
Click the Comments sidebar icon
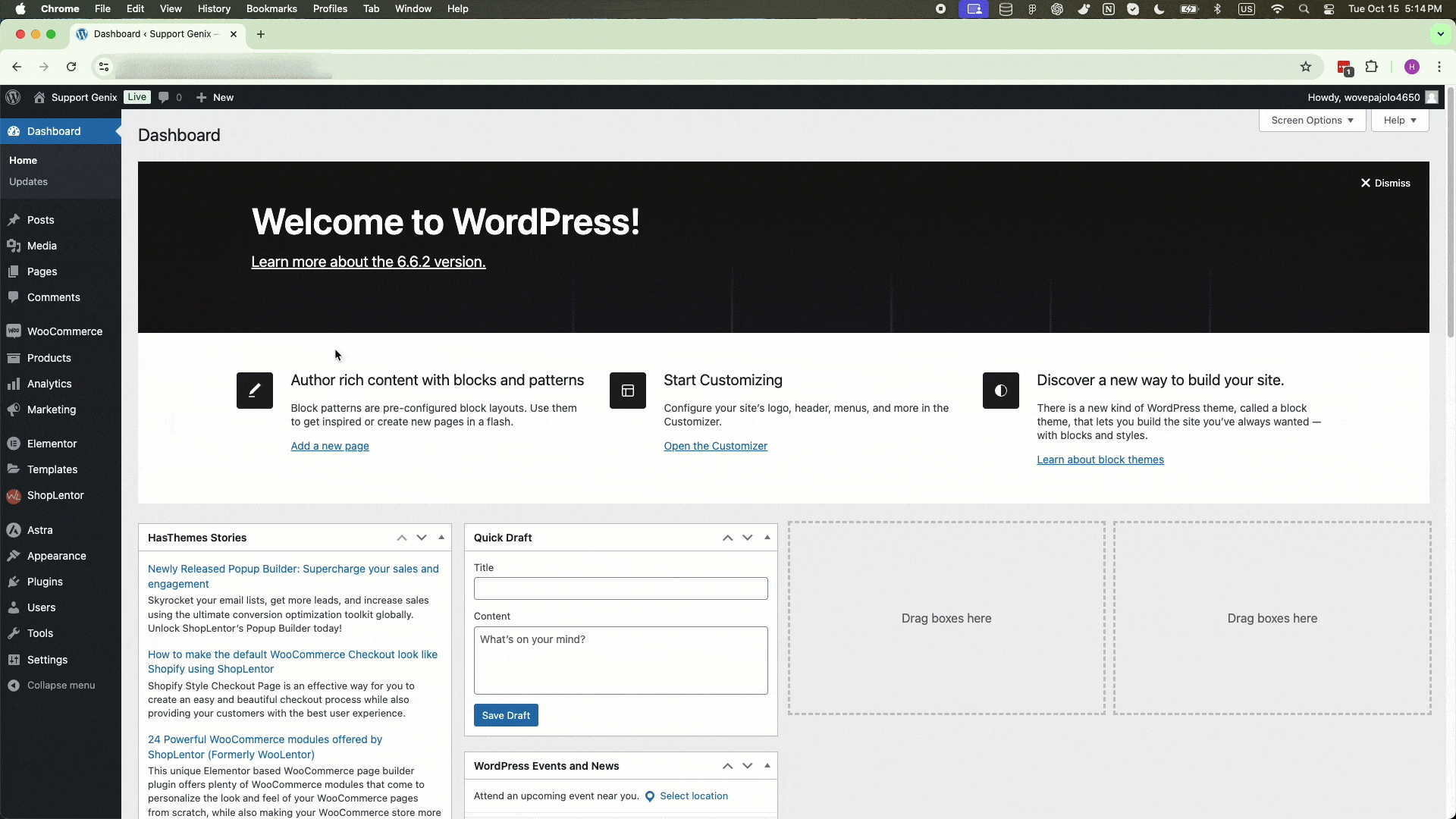tap(13, 297)
